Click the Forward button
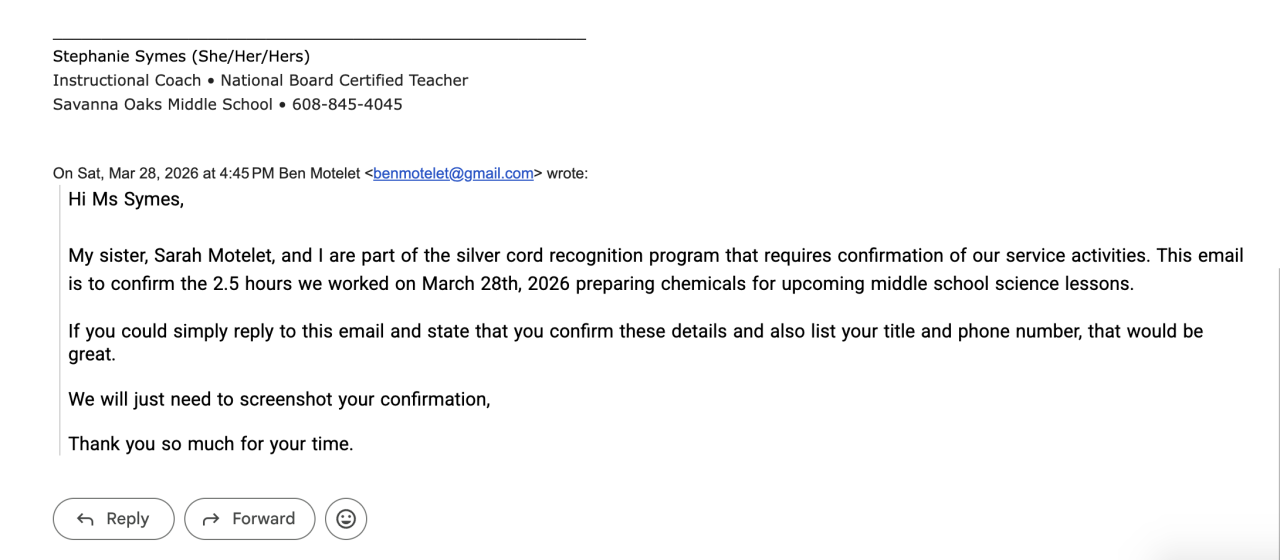Screen dimensions: 1280x560 [x=249, y=519]
